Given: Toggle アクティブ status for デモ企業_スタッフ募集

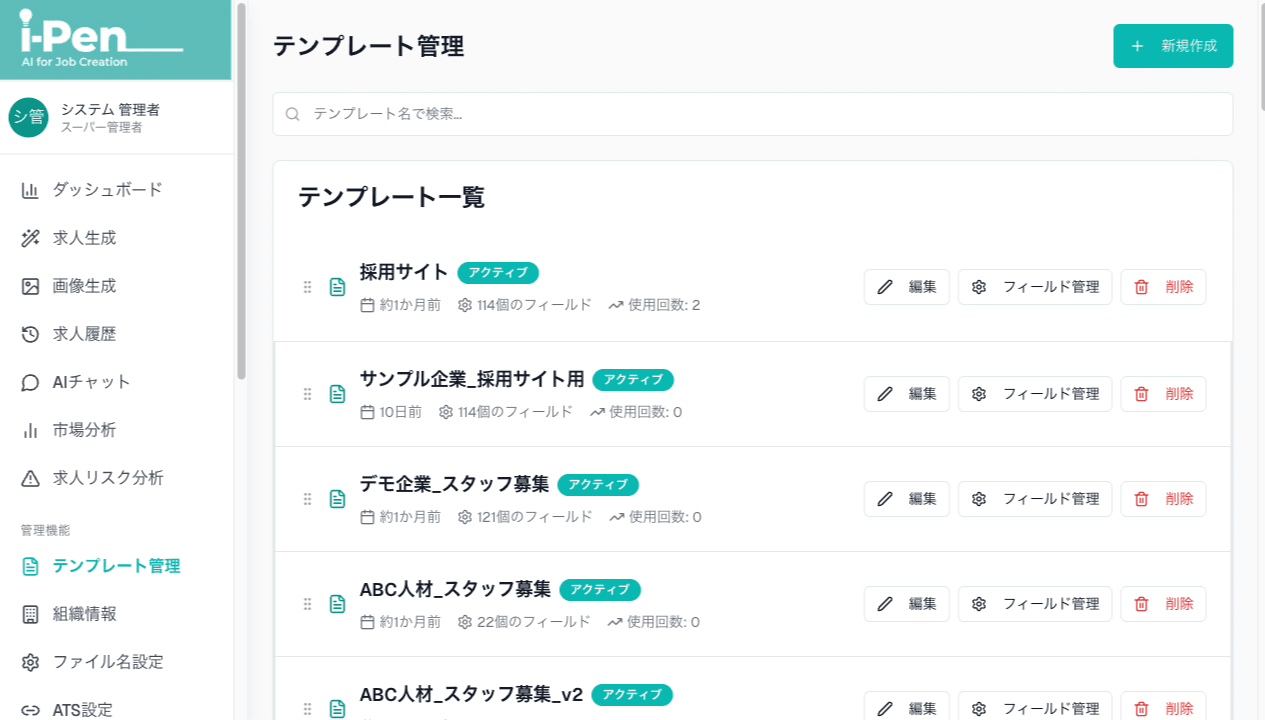Looking at the screenshot, I should (598, 485).
